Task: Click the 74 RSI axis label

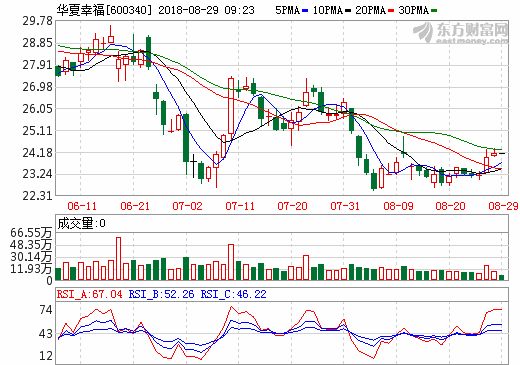Action: pos(46,310)
